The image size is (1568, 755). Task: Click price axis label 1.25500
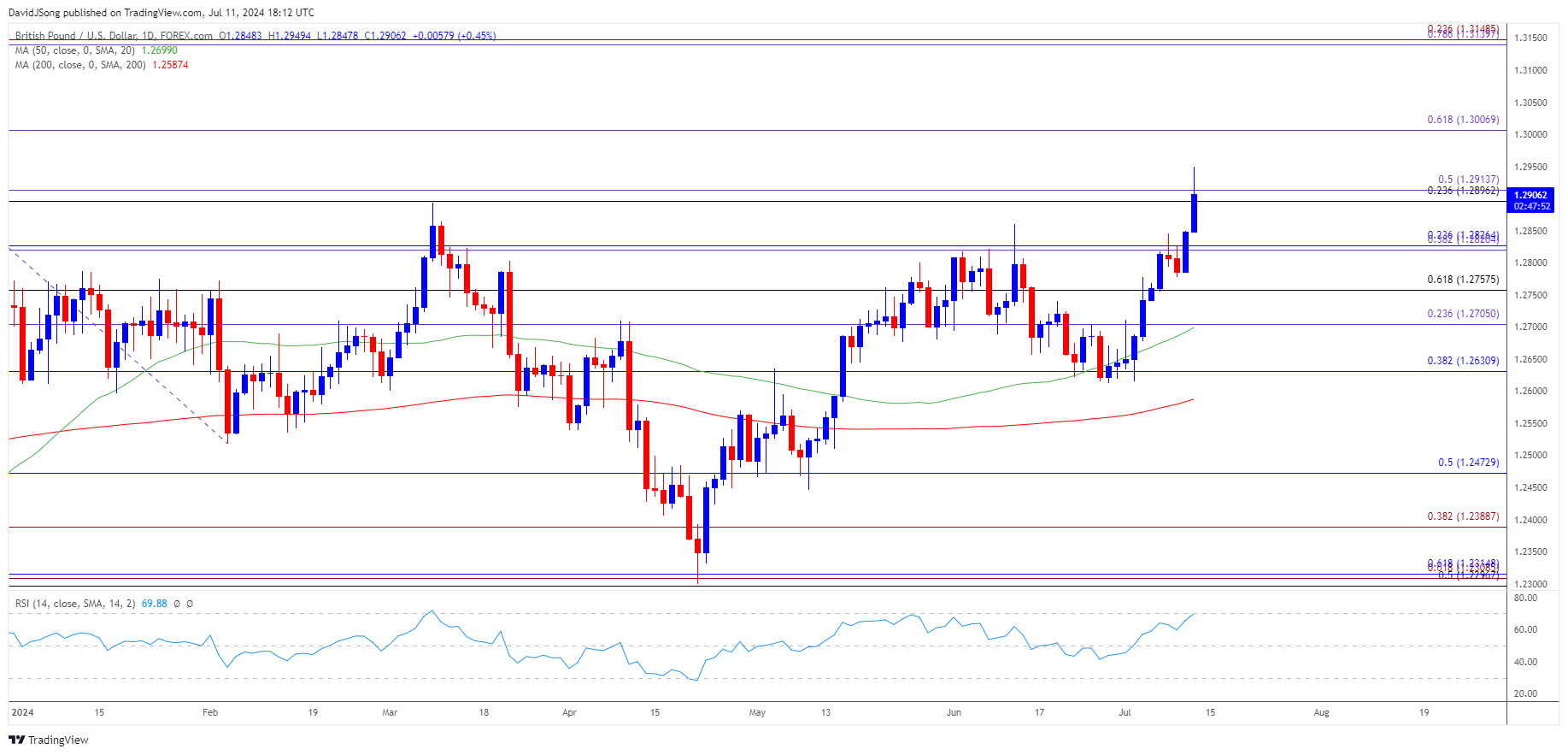point(1530,423)
